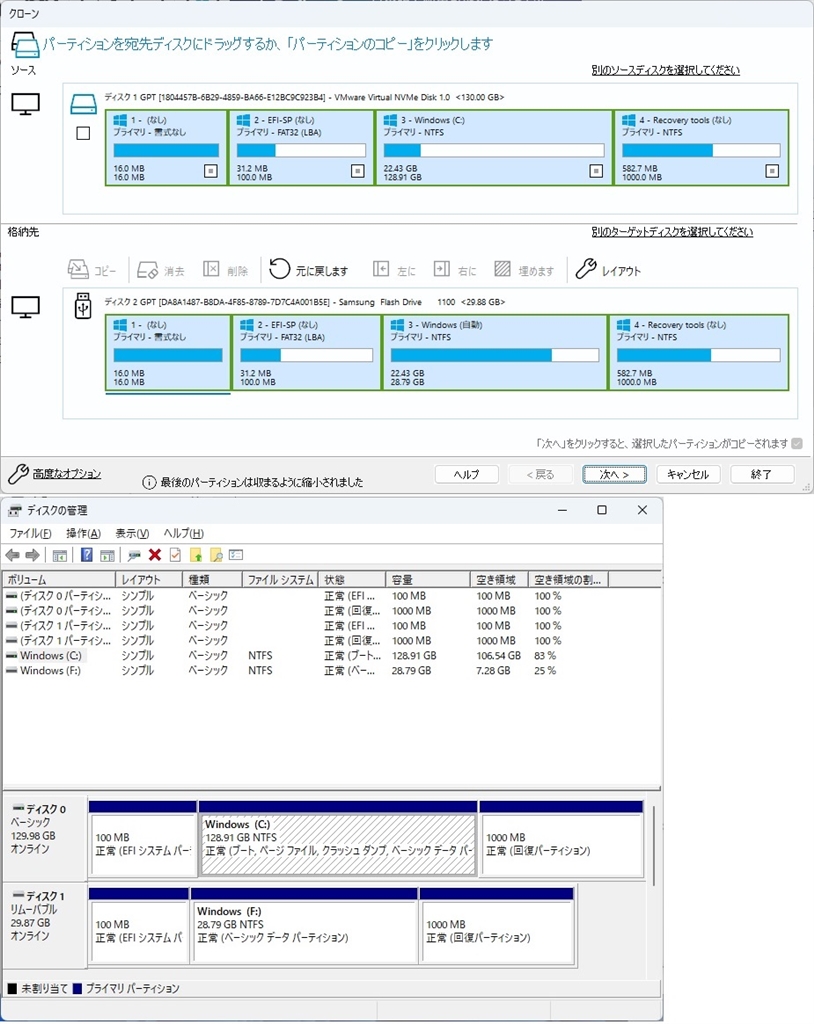Click the yellow folder with green arrow icon

195,555
